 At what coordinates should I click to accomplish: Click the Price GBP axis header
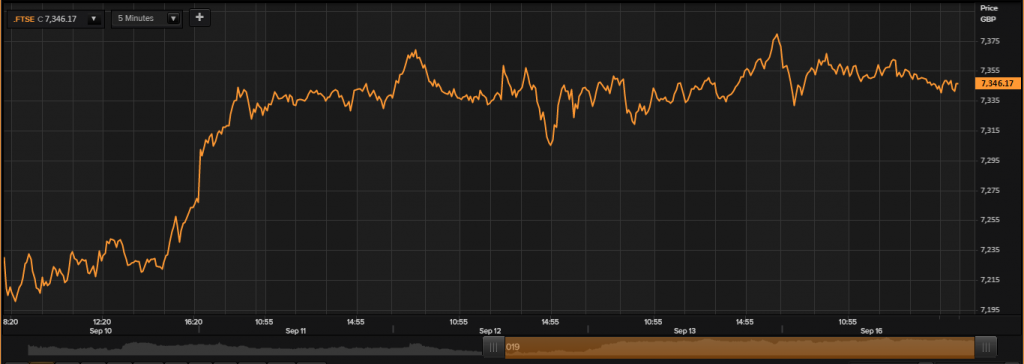click(x=989, y=13)
